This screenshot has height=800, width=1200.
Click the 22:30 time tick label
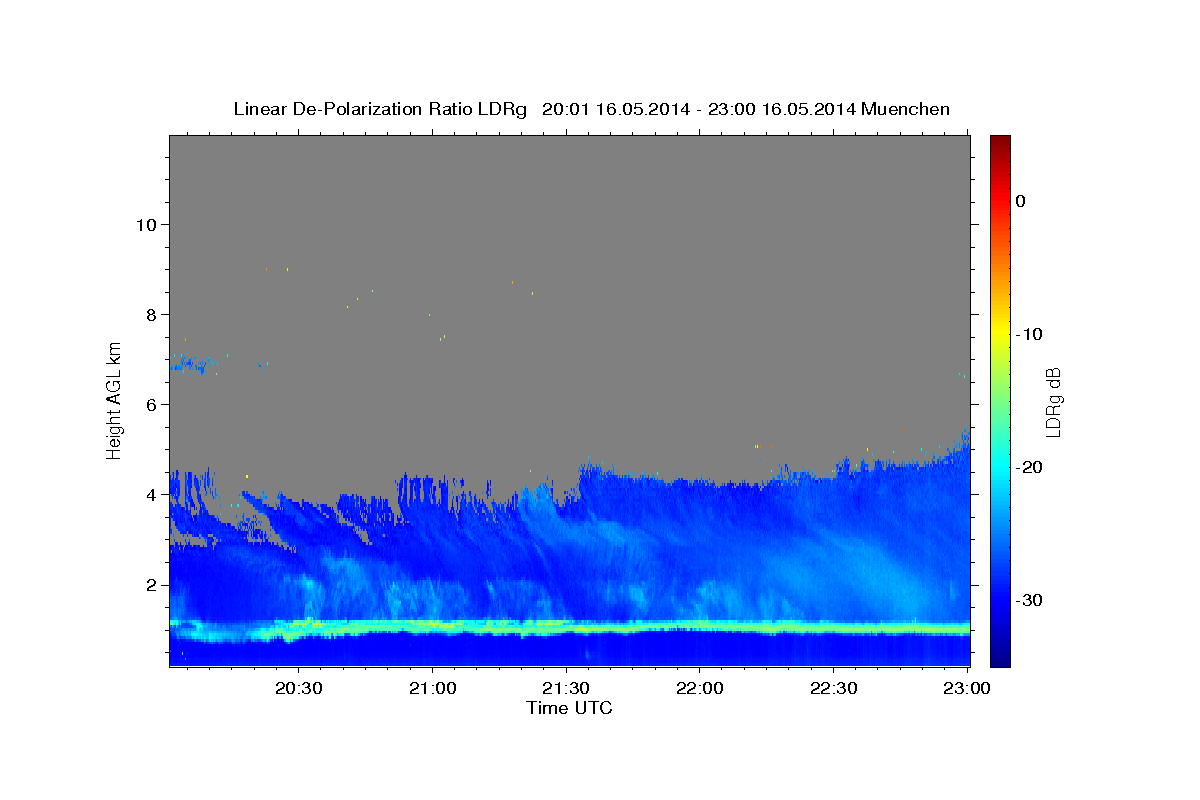point(833,688)
